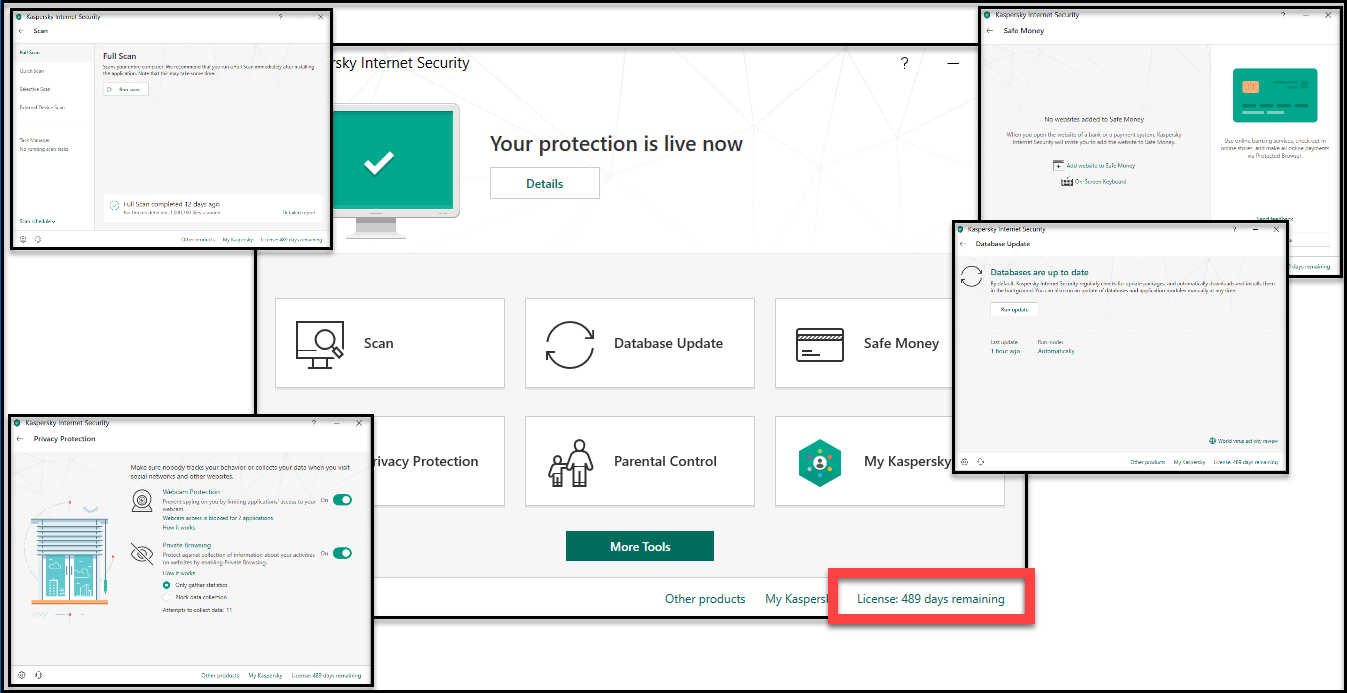Click the Run update button
Image resolution: width=1347 pixels, height=693 pixels.
coord(1014,309)
